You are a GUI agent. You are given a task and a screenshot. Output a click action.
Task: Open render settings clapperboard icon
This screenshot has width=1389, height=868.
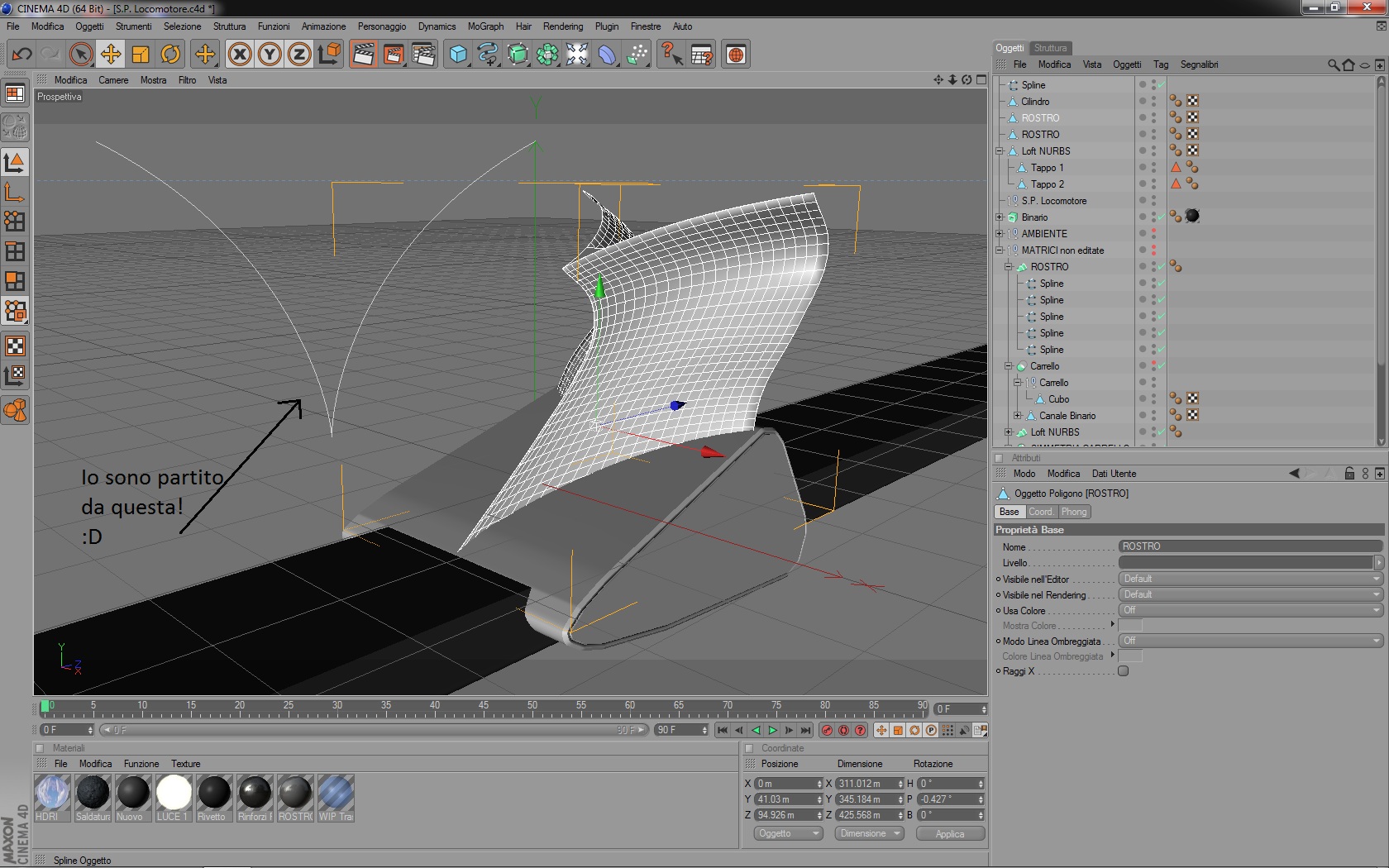click(x=422, y=55)
